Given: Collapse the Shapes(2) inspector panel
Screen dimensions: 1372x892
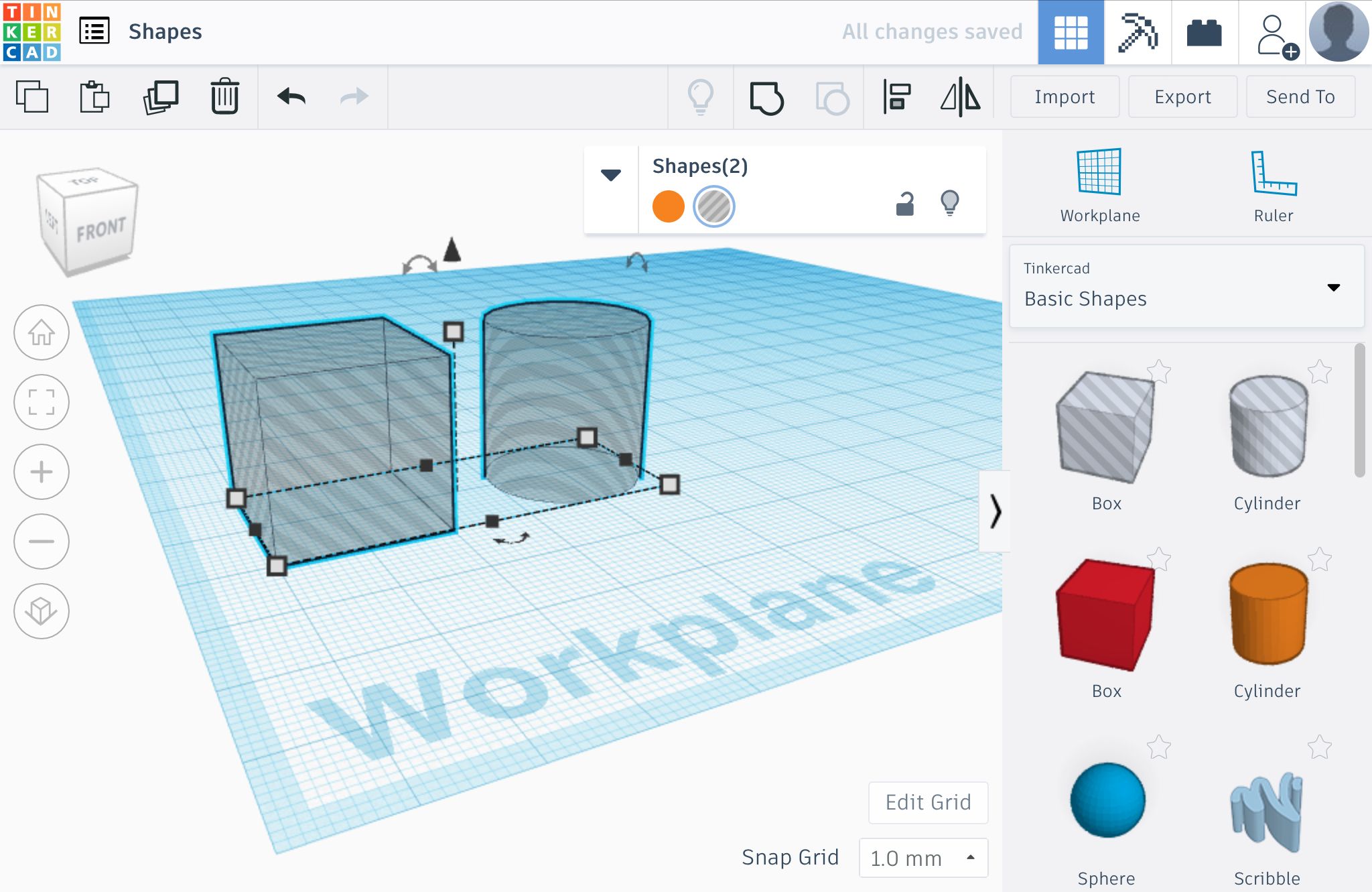Looking at the screenshot, I should [611, 175].
